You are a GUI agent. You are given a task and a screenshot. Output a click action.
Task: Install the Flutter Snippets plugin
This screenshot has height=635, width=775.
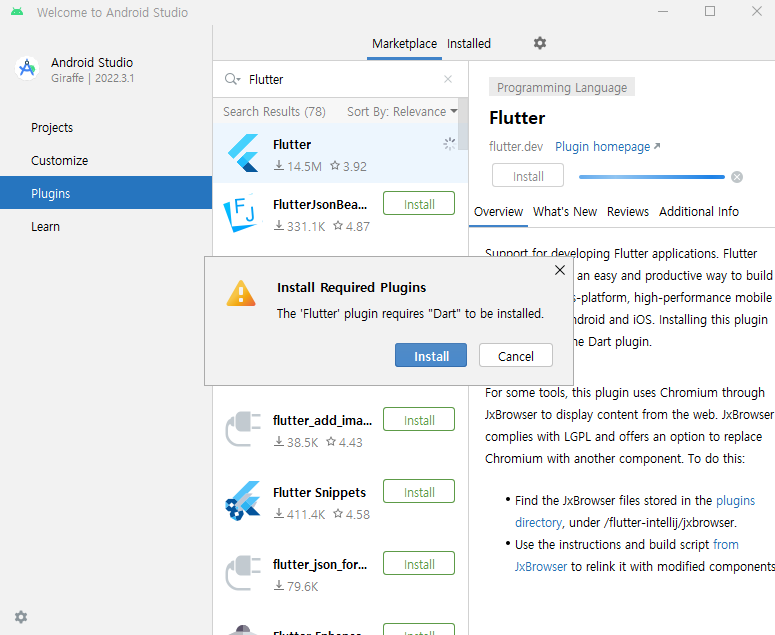[419, 492]
